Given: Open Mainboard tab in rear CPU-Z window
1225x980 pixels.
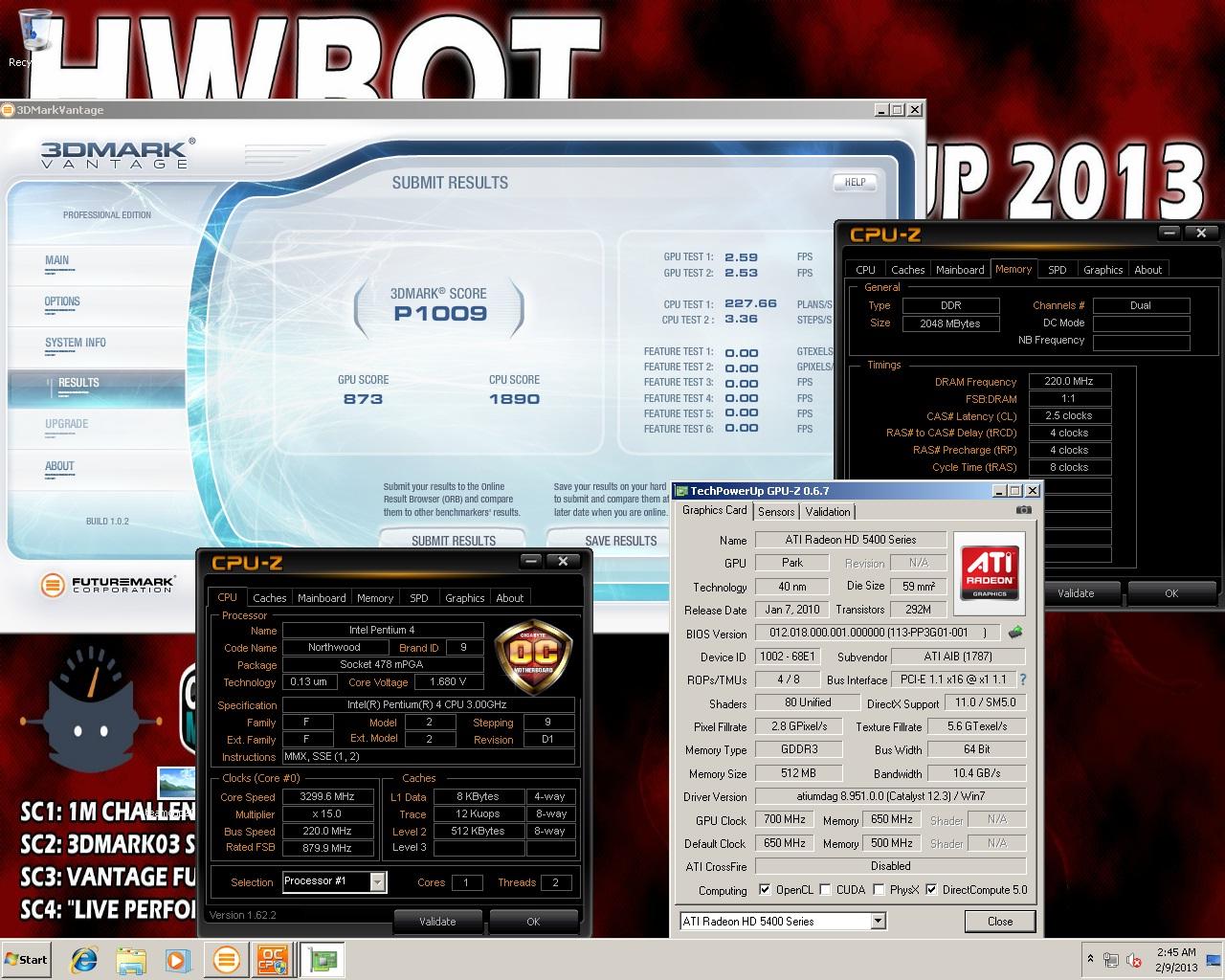Looking at the screenshot, I should coord(960,270).
